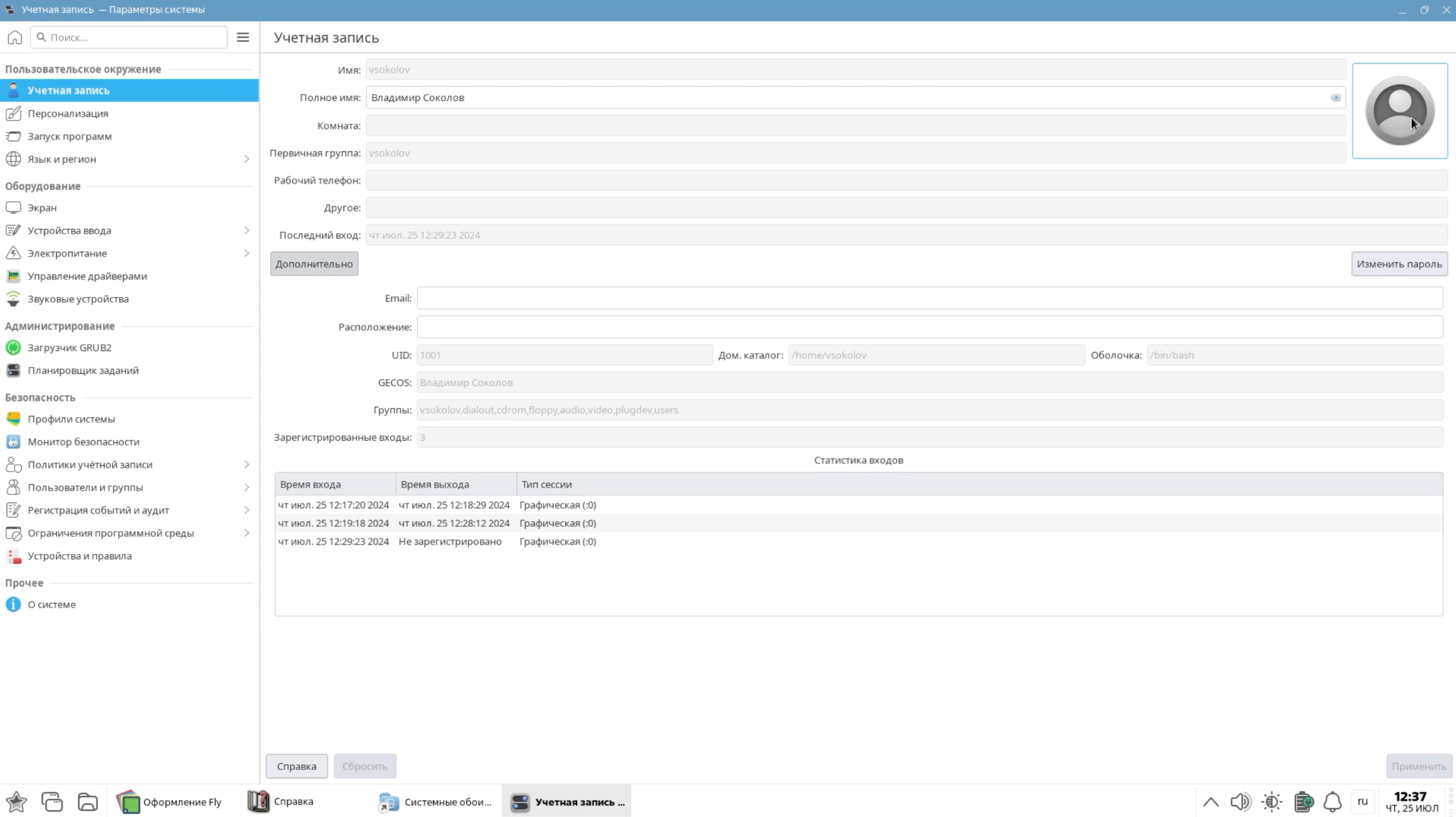Open GRUB2 bootloader settings

[x=69, y=348]
